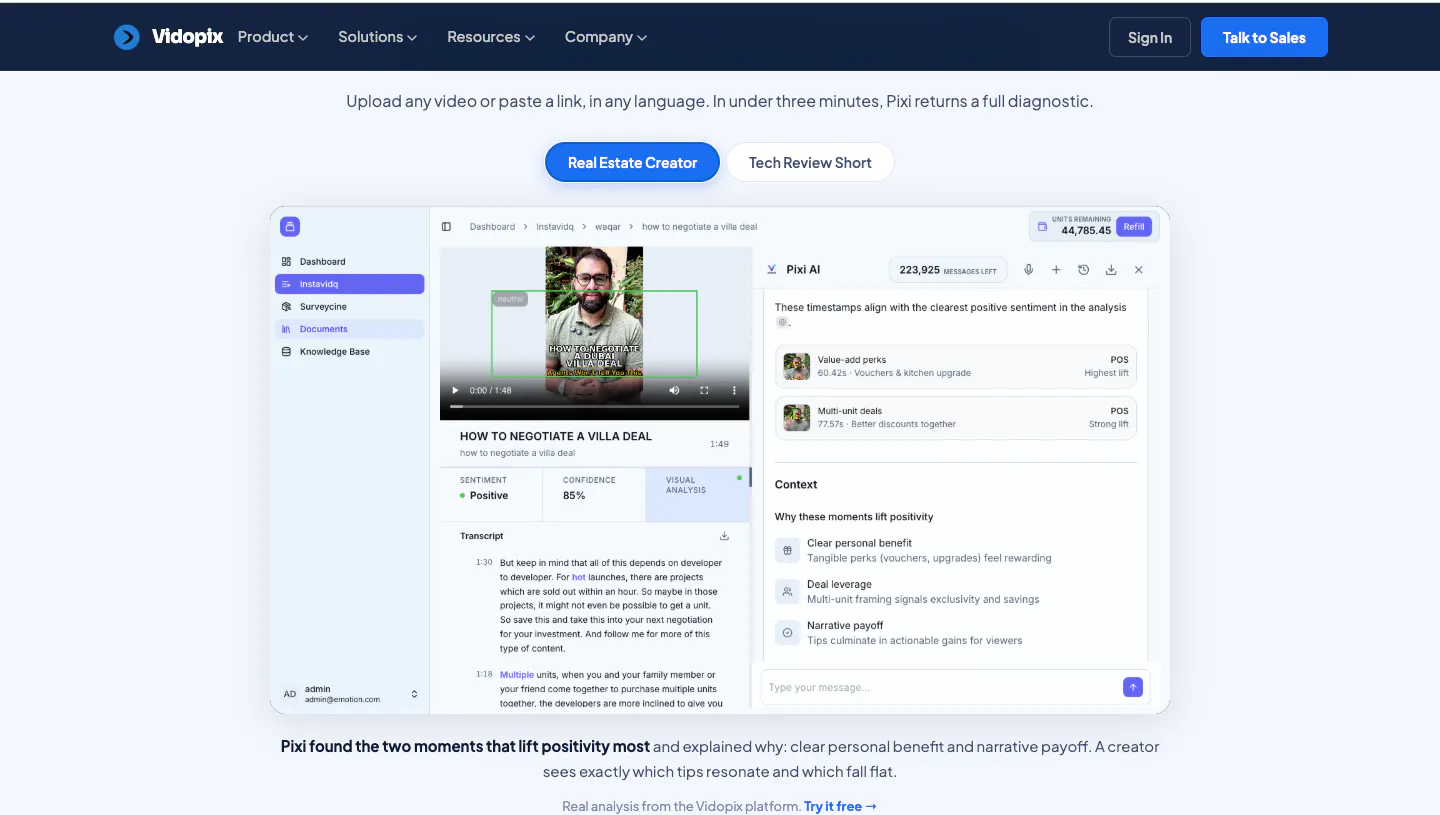Open the Resources dropdown menu
This screenshot has width=1440, height=815.
coord(490,37)
